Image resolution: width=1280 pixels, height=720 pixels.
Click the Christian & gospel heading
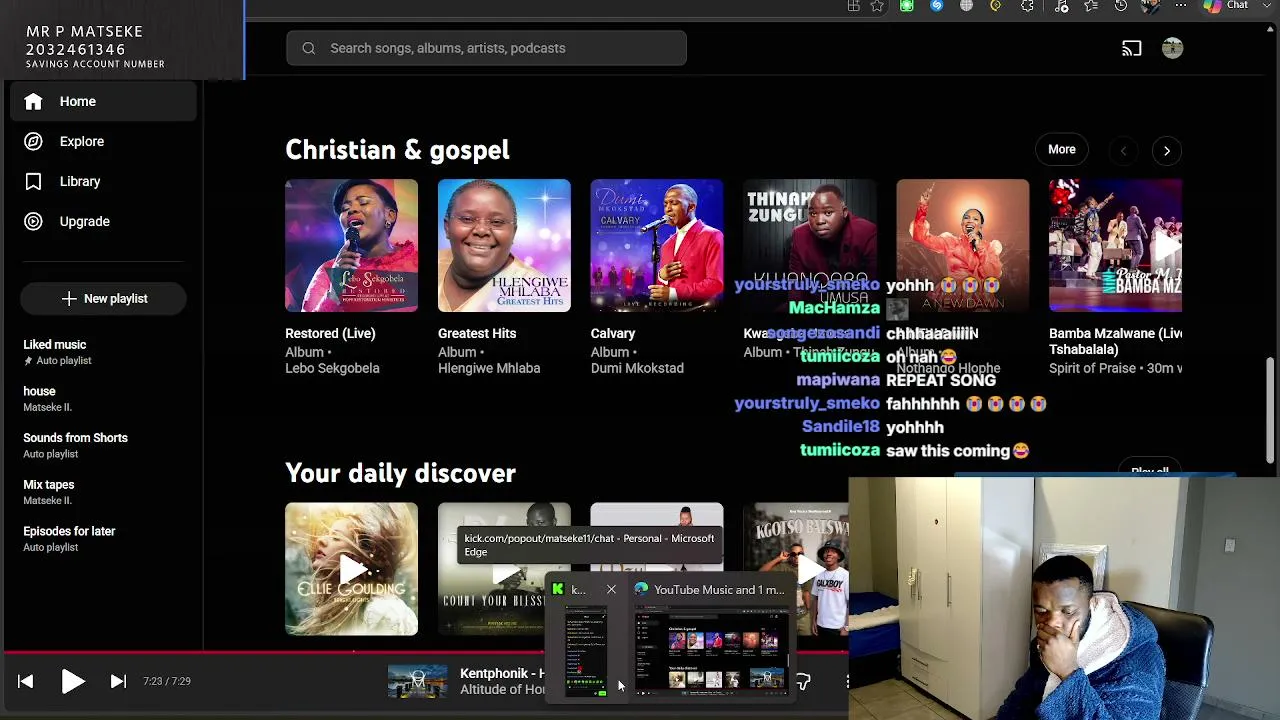tap(397, 150)
